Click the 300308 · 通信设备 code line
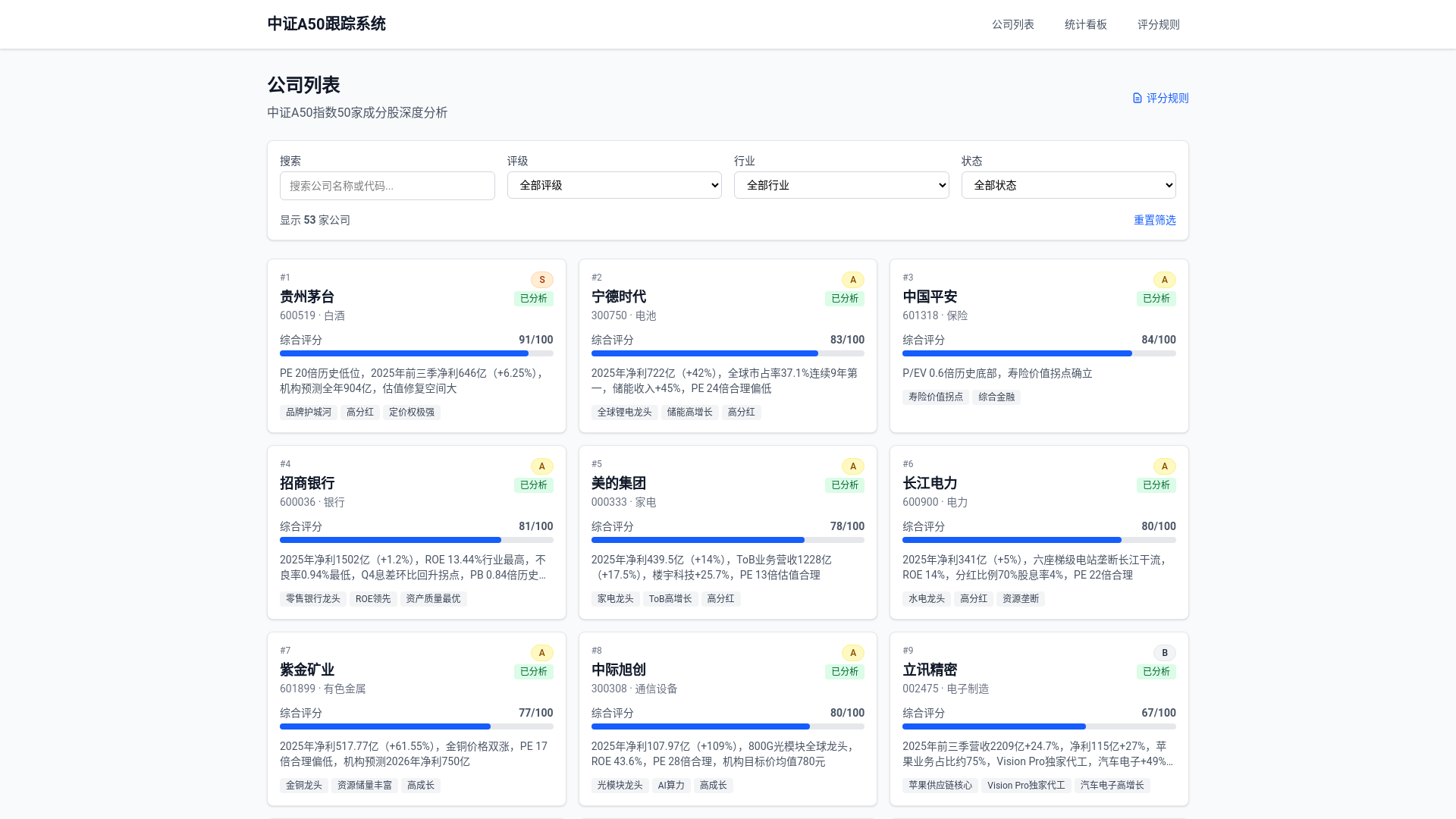The width and height of the screenshot is (1456, 819). (635, 689)
